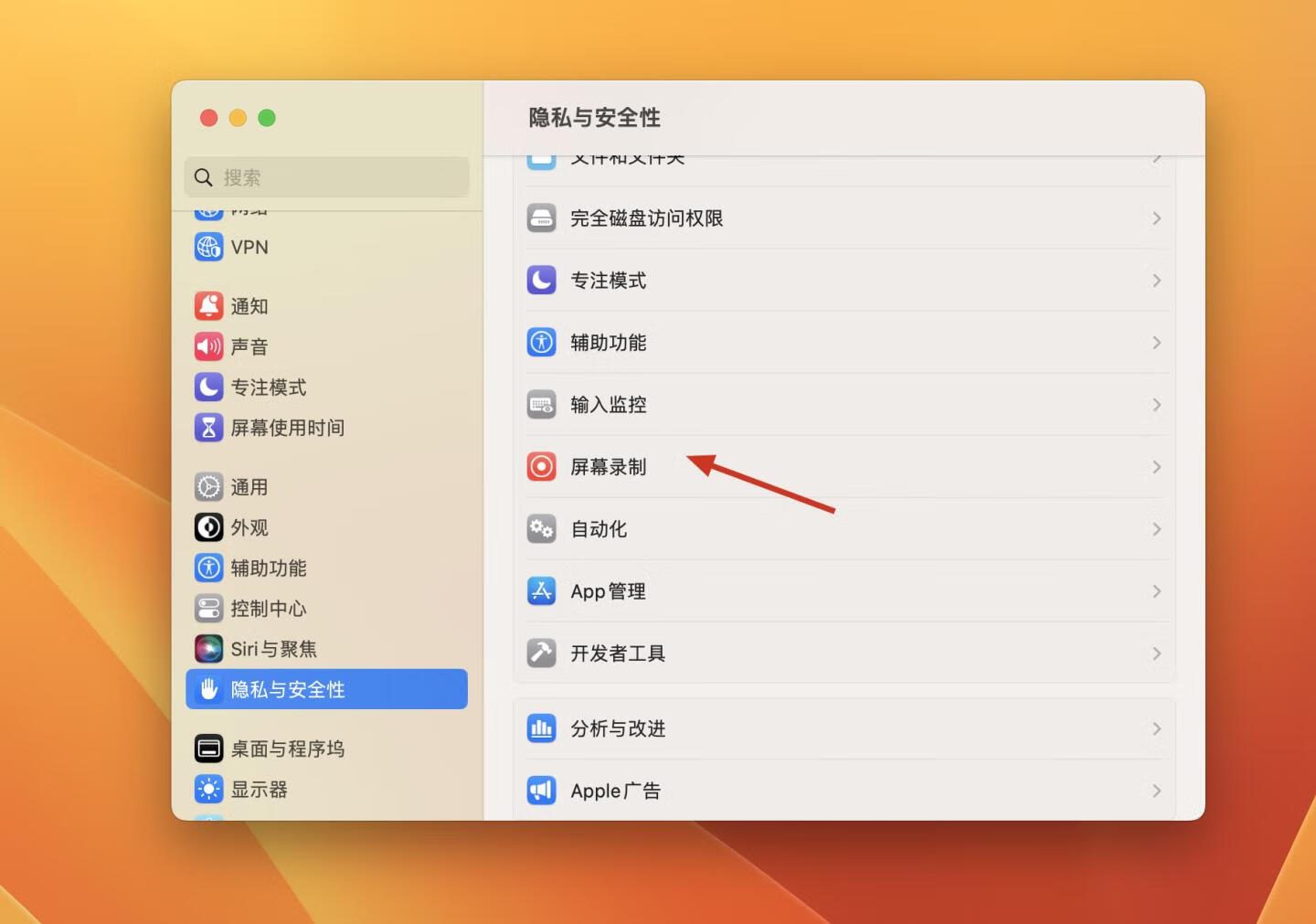Open Sound (声音) settings in sidebar
The image size is (1316, 924).
249,346
